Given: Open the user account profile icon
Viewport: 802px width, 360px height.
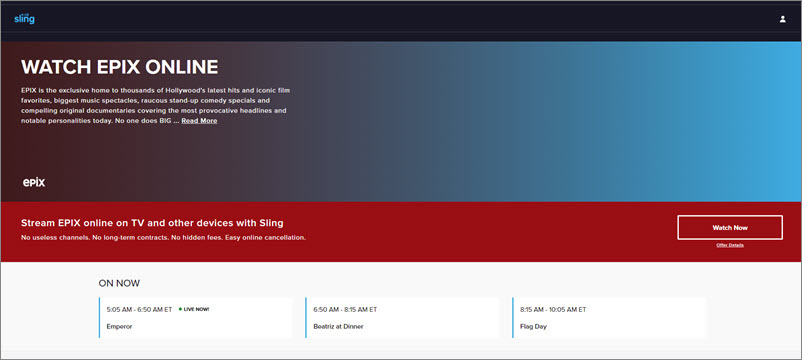Looking at the screenshot, I should [x=782, y=19].
